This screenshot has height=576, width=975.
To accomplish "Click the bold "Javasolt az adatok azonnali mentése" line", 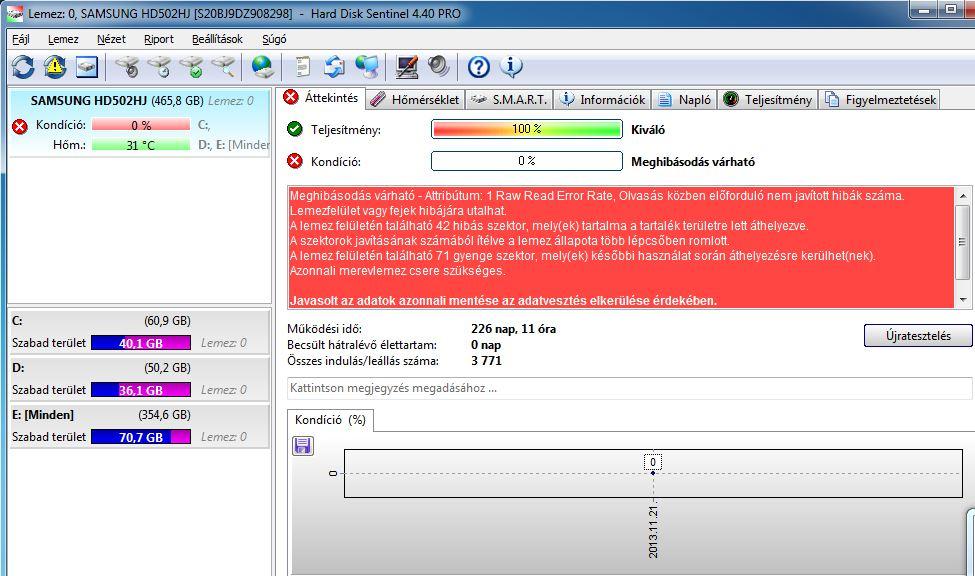I will click(x=504, y=300).
